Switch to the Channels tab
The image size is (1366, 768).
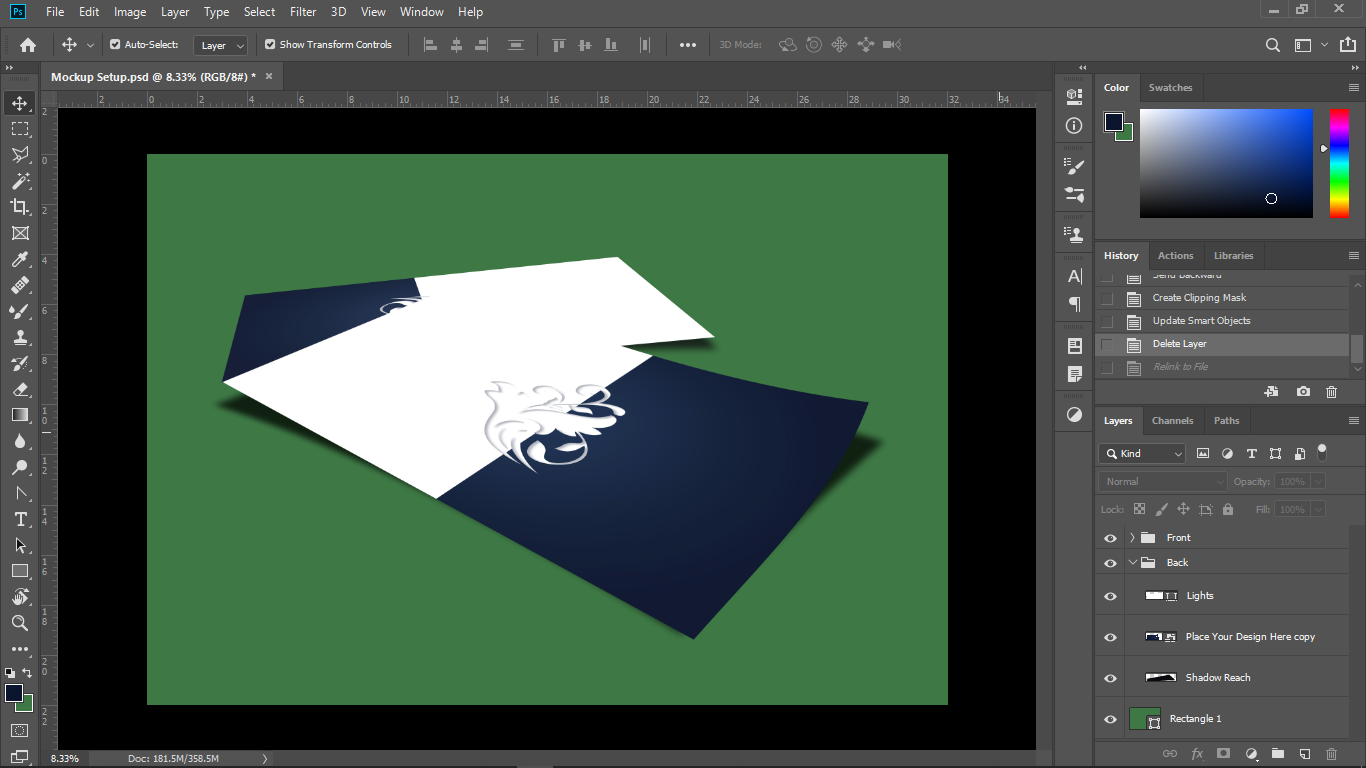tap(1172, 421)
